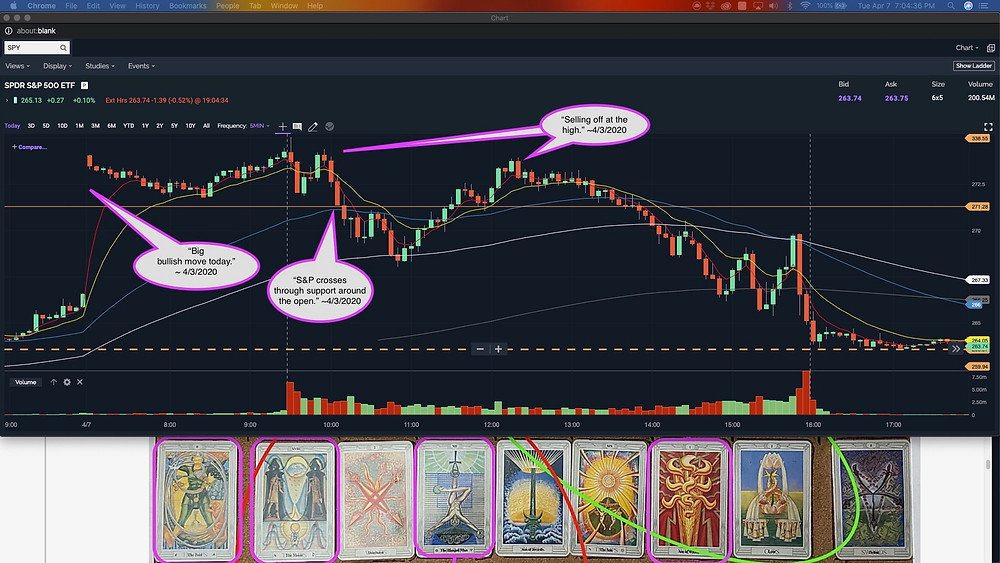Click the P badge next to SPDR S&P 500 ETF

(x=84, y=85)
